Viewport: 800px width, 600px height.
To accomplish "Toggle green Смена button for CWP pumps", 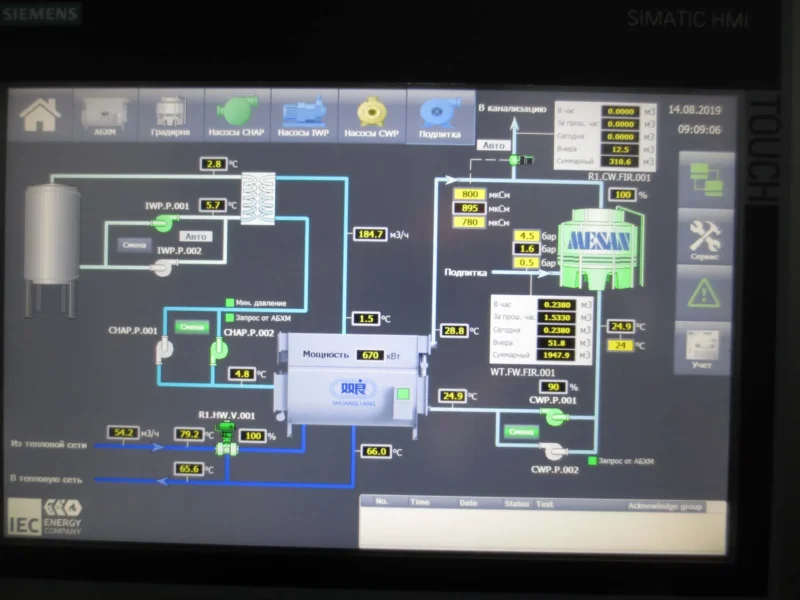I will pos(521,432).
